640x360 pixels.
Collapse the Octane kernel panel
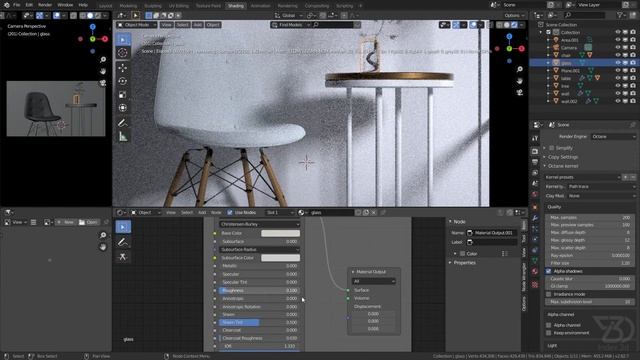coord(545,166)
